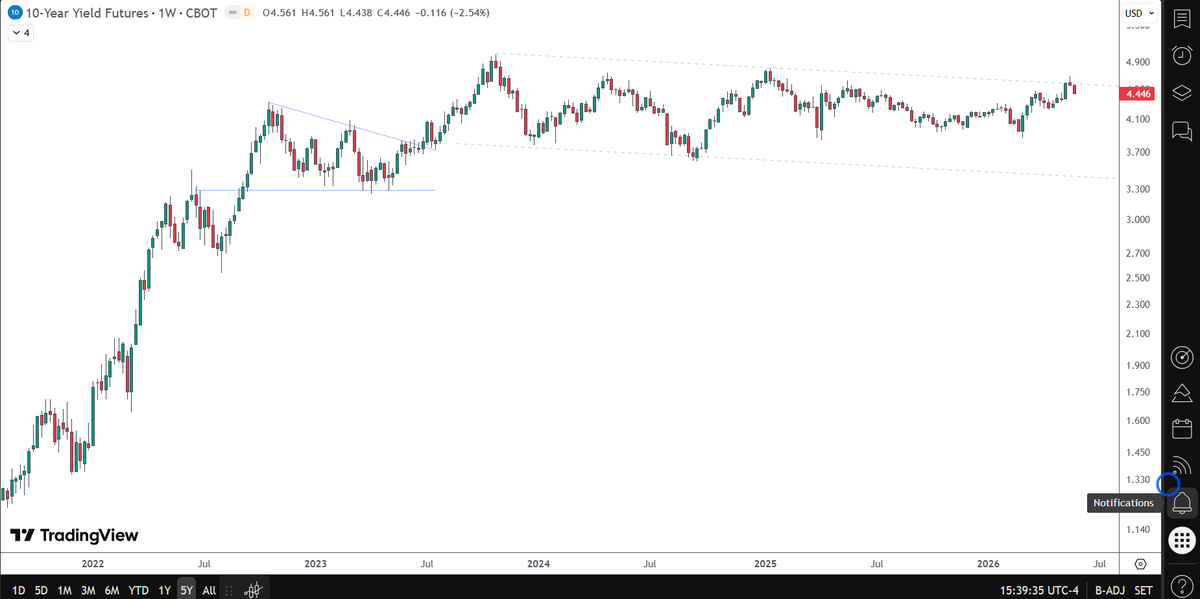The image size is (1200, 599).
Task: Click the 4.900 price scale label
Action: coord(1137,62)
